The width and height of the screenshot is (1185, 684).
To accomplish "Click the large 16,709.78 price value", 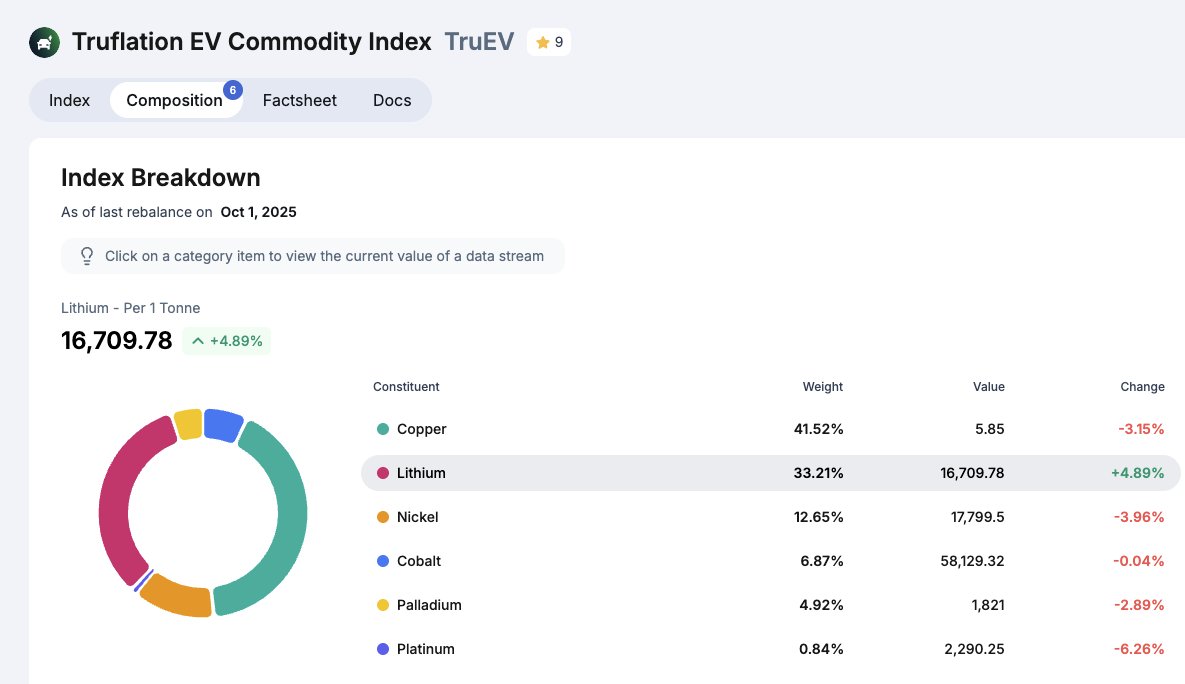I will pyautogui.click(x=116, y=341).
